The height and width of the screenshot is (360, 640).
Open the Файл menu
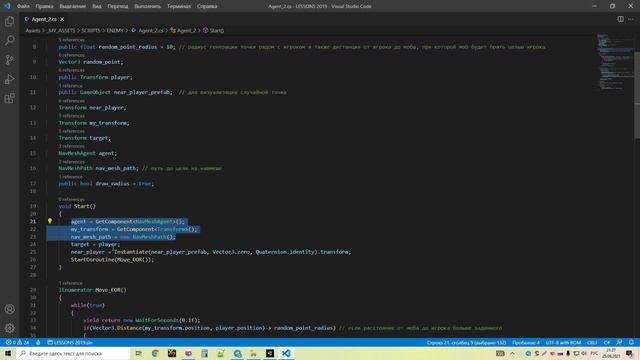[x=23, y=6]
